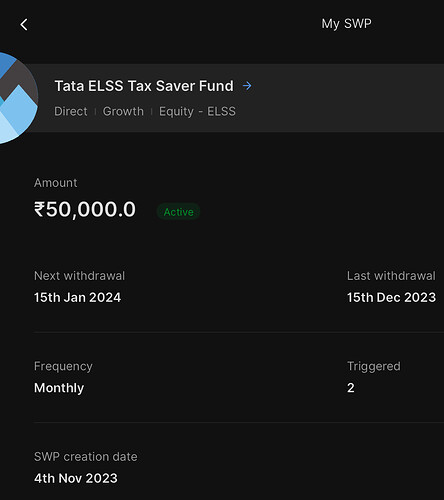Image resolution: width=444 pixels, height=500 pixels.
Task: Click the Amount label
Action: (56, 183)
